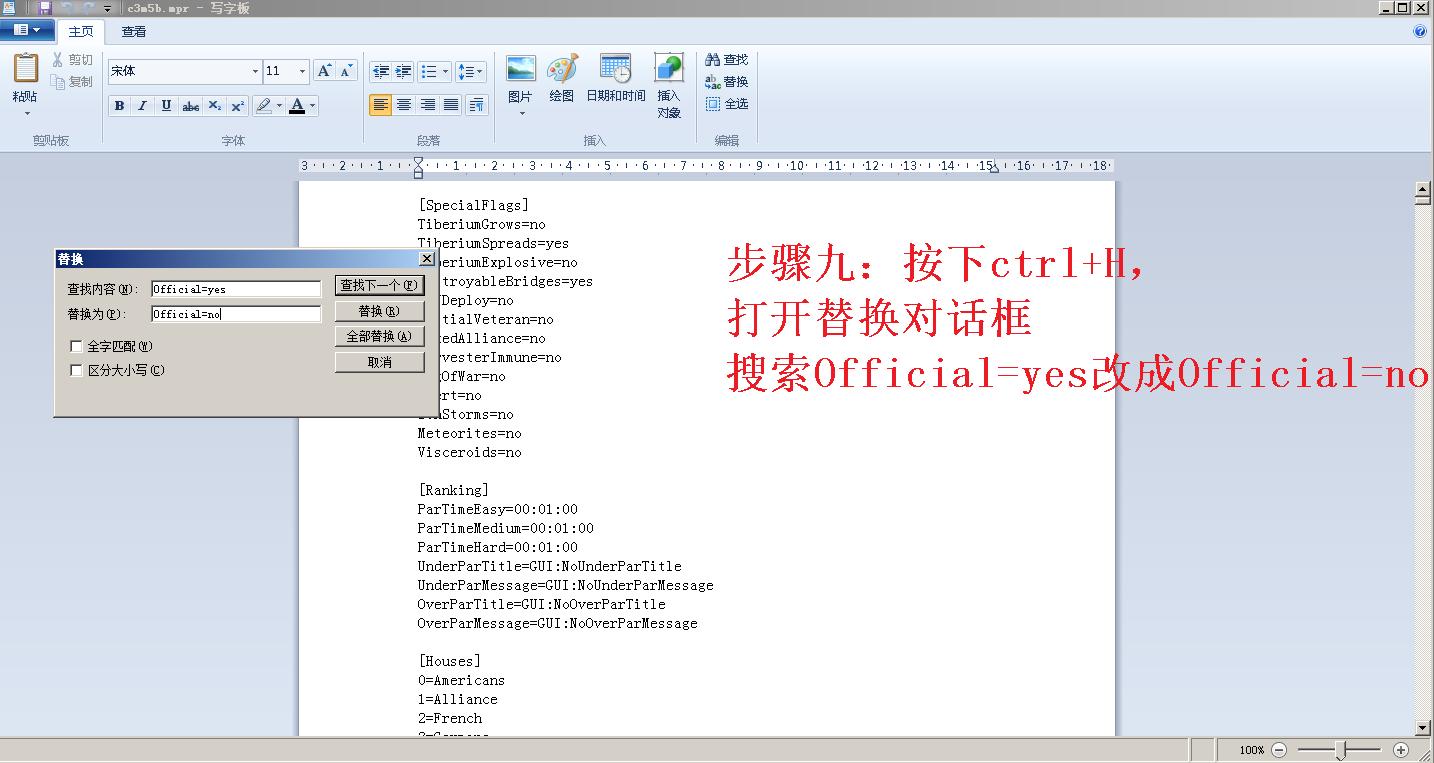Click the Paste (粘贴) clipboard icon
This screenshot has height=763, width=1434.
coord(25,69)
